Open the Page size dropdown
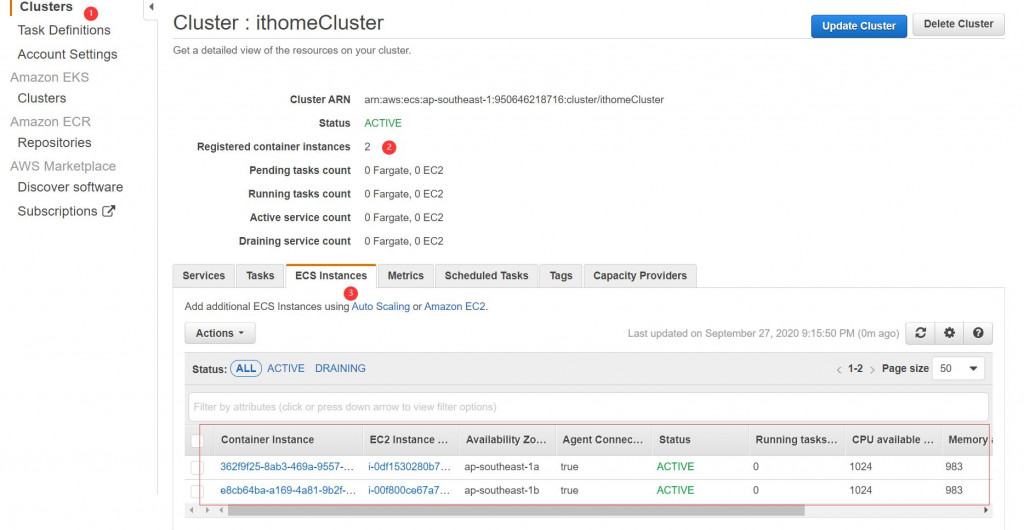The width and height of the screenshot is (1024, 530). (958, 369)
